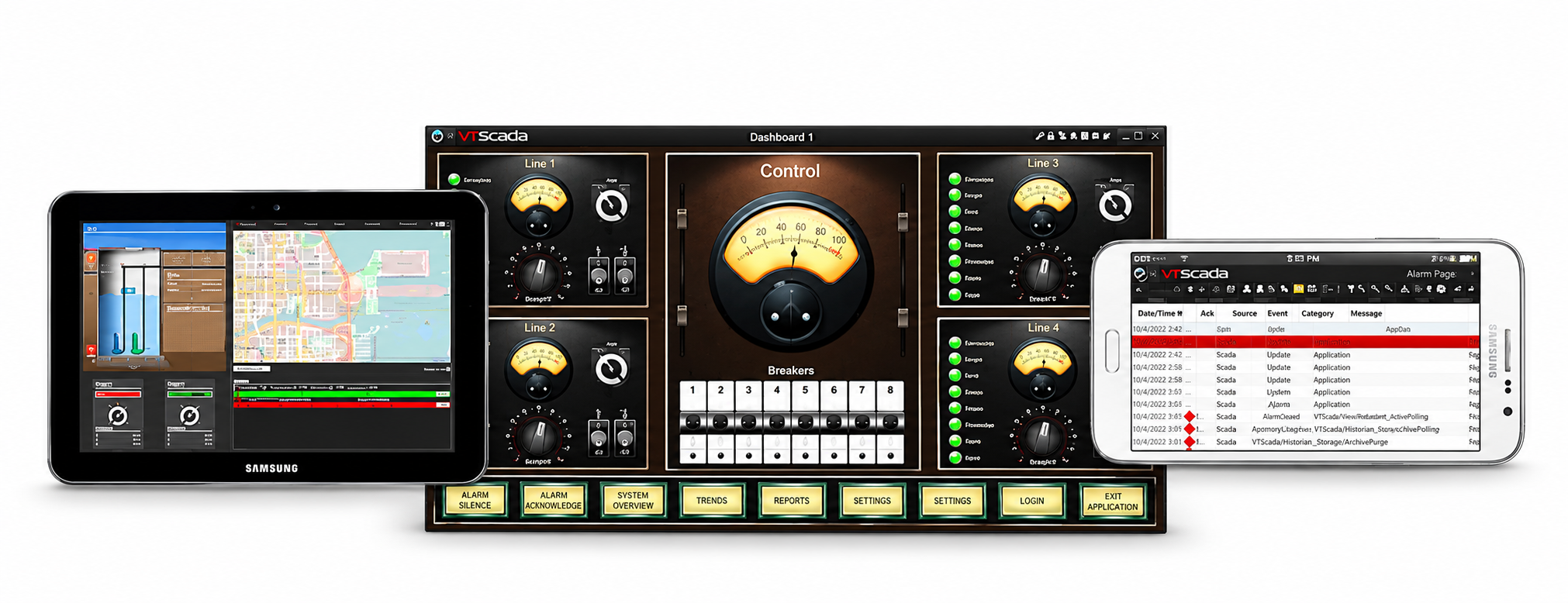Viewport: 1568px width, 603px height.
Task: Click the yellow highlighted toolbar icon on the phone
Action: (x=1298, y=289)
